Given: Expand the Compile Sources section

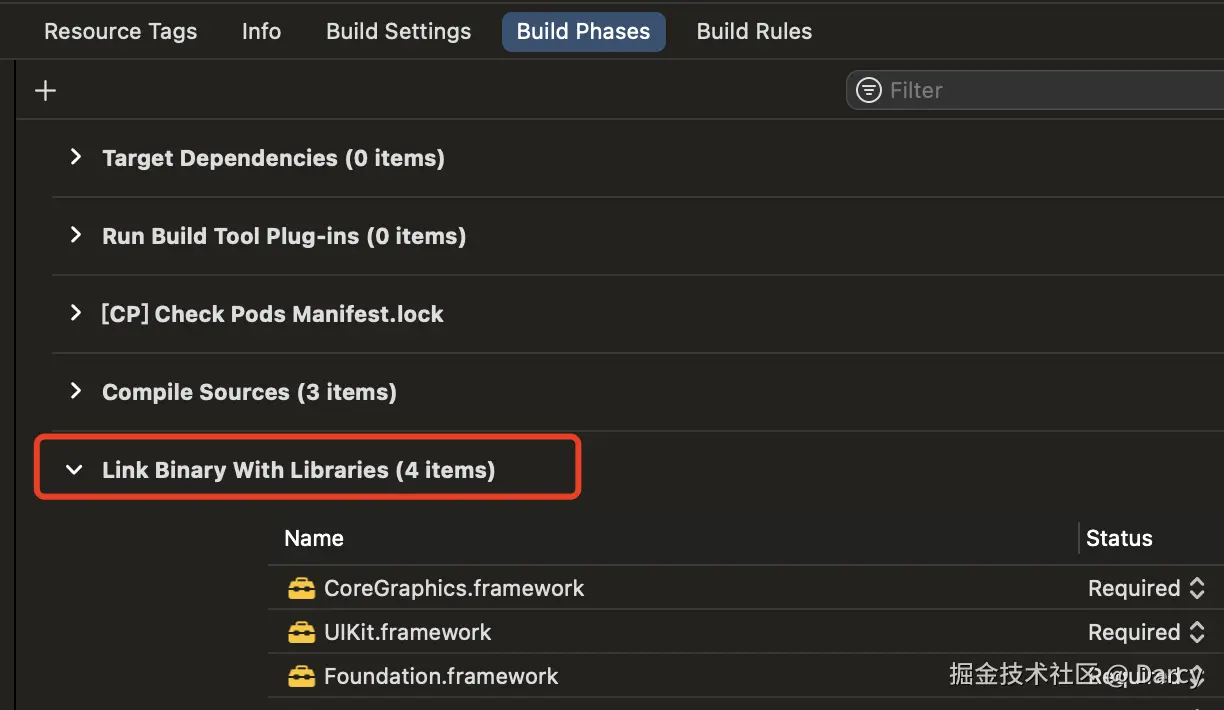Looking at the screenshot, I should pos(75,391).
